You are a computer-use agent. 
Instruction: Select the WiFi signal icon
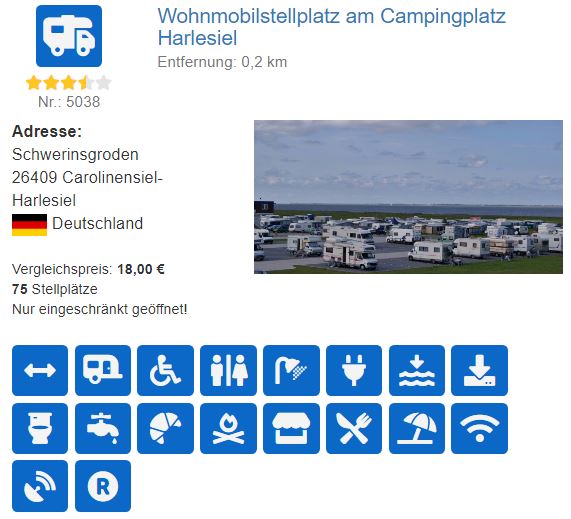pos(479,428)
